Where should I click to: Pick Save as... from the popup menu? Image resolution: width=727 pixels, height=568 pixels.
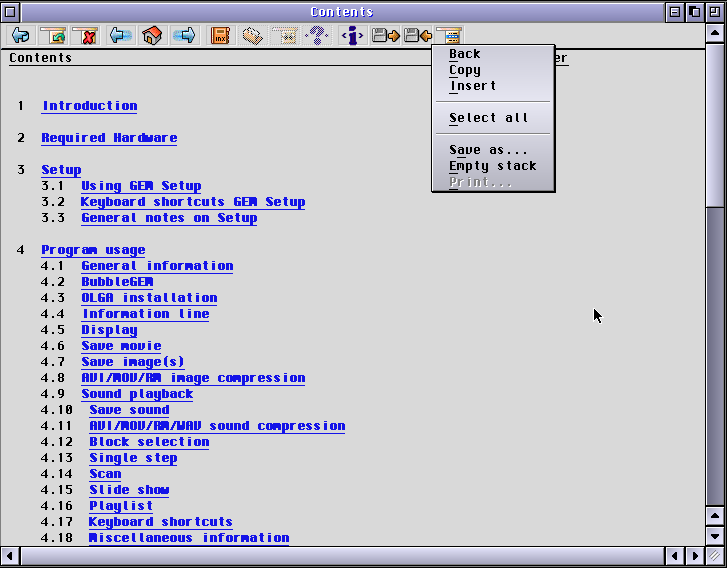click(488, 150)
